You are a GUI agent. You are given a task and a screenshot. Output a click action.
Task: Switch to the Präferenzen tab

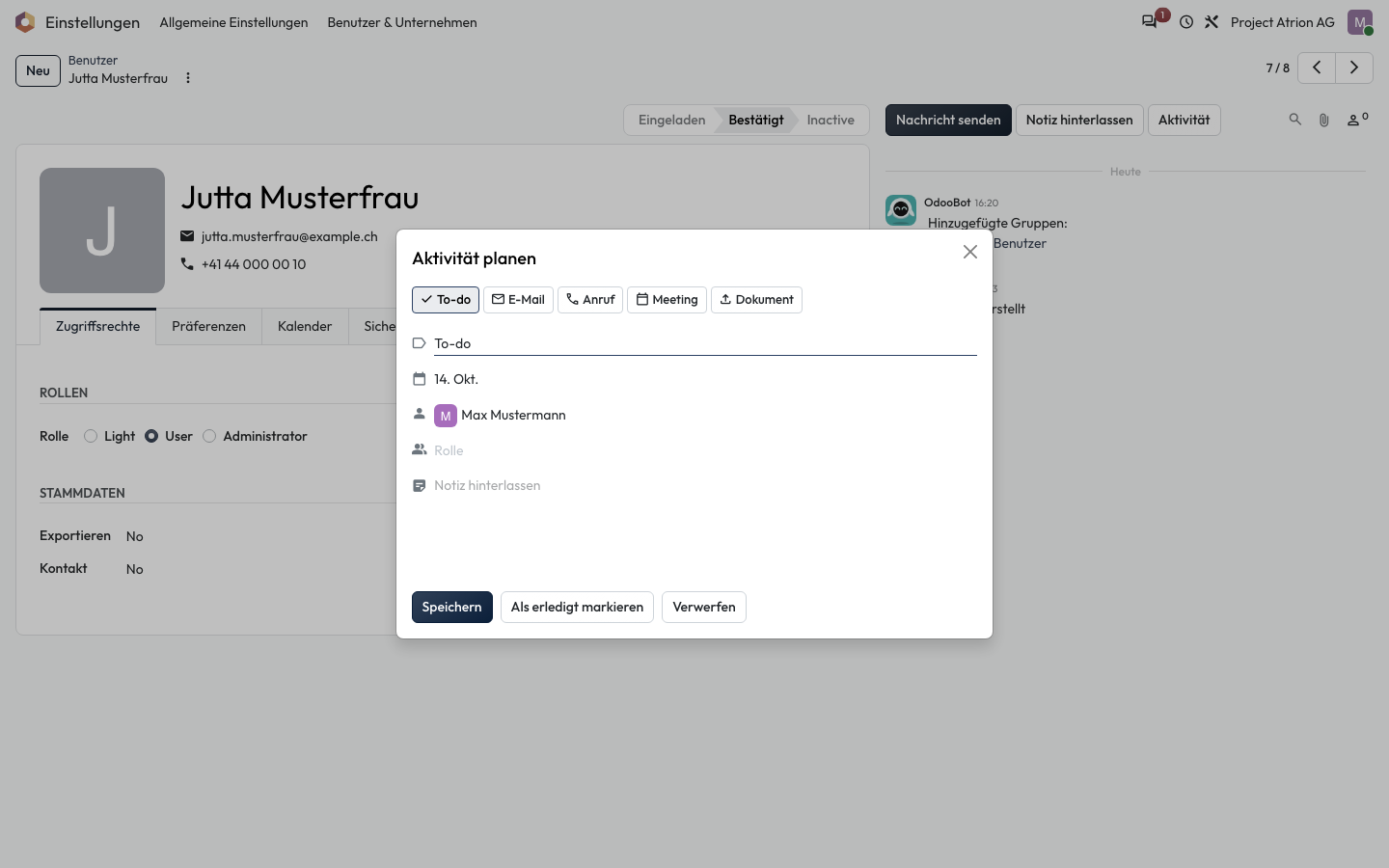tap(208, 327)
